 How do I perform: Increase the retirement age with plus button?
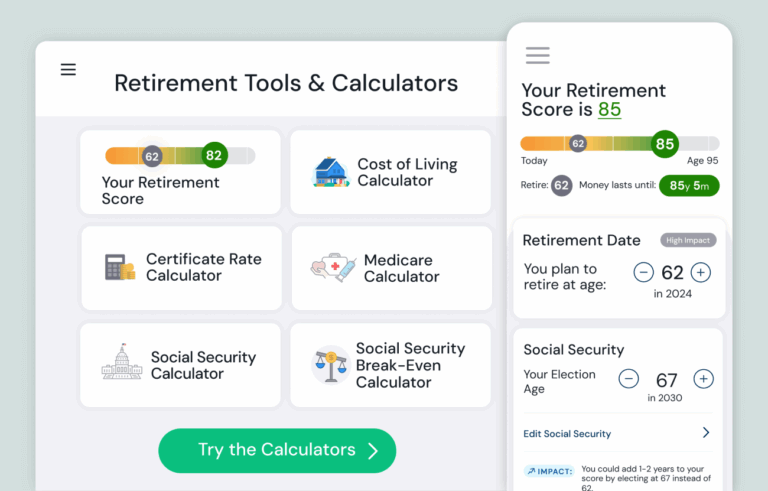701,272
